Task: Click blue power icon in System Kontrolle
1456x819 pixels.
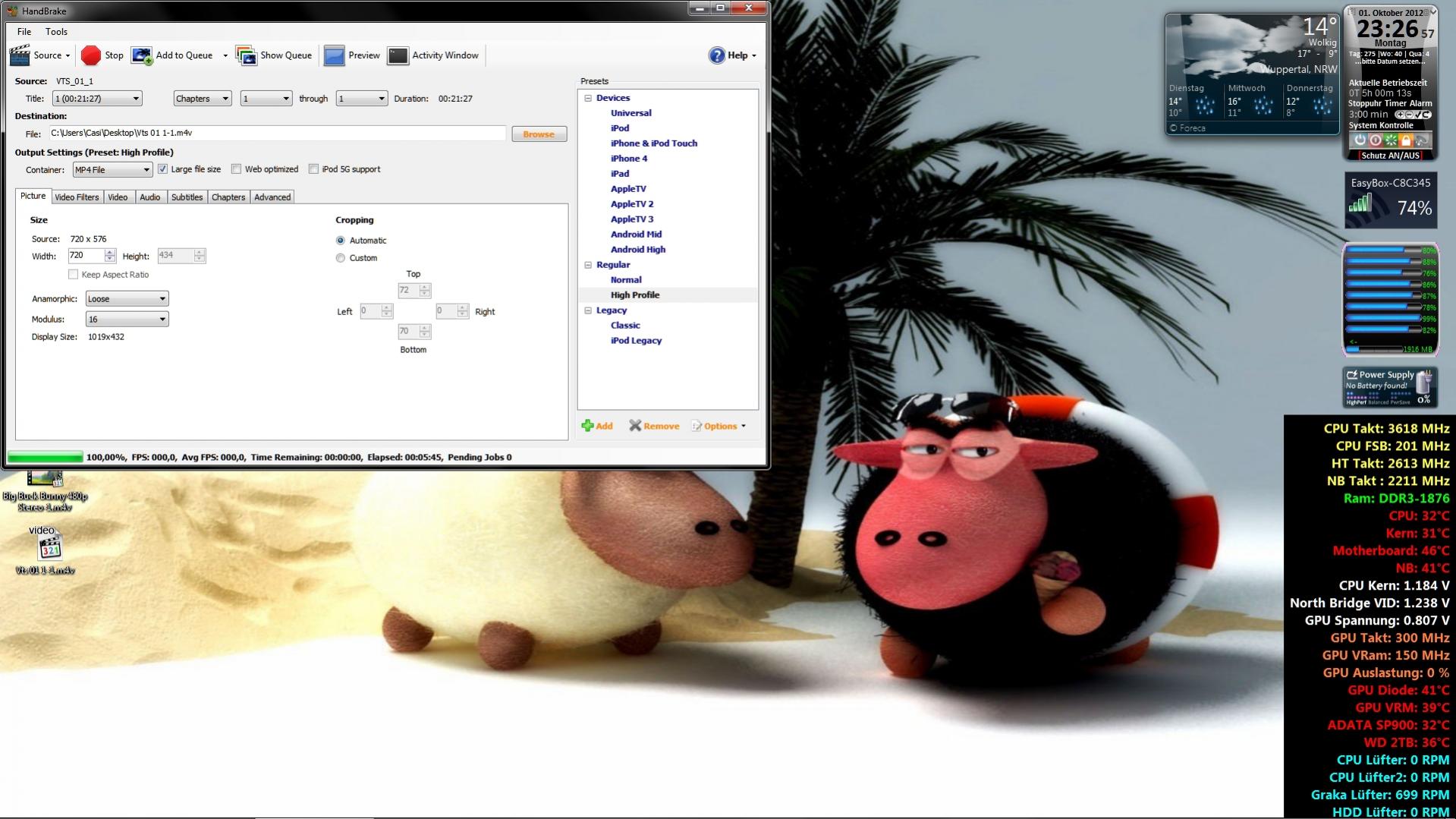Action: coord(1360,140)
